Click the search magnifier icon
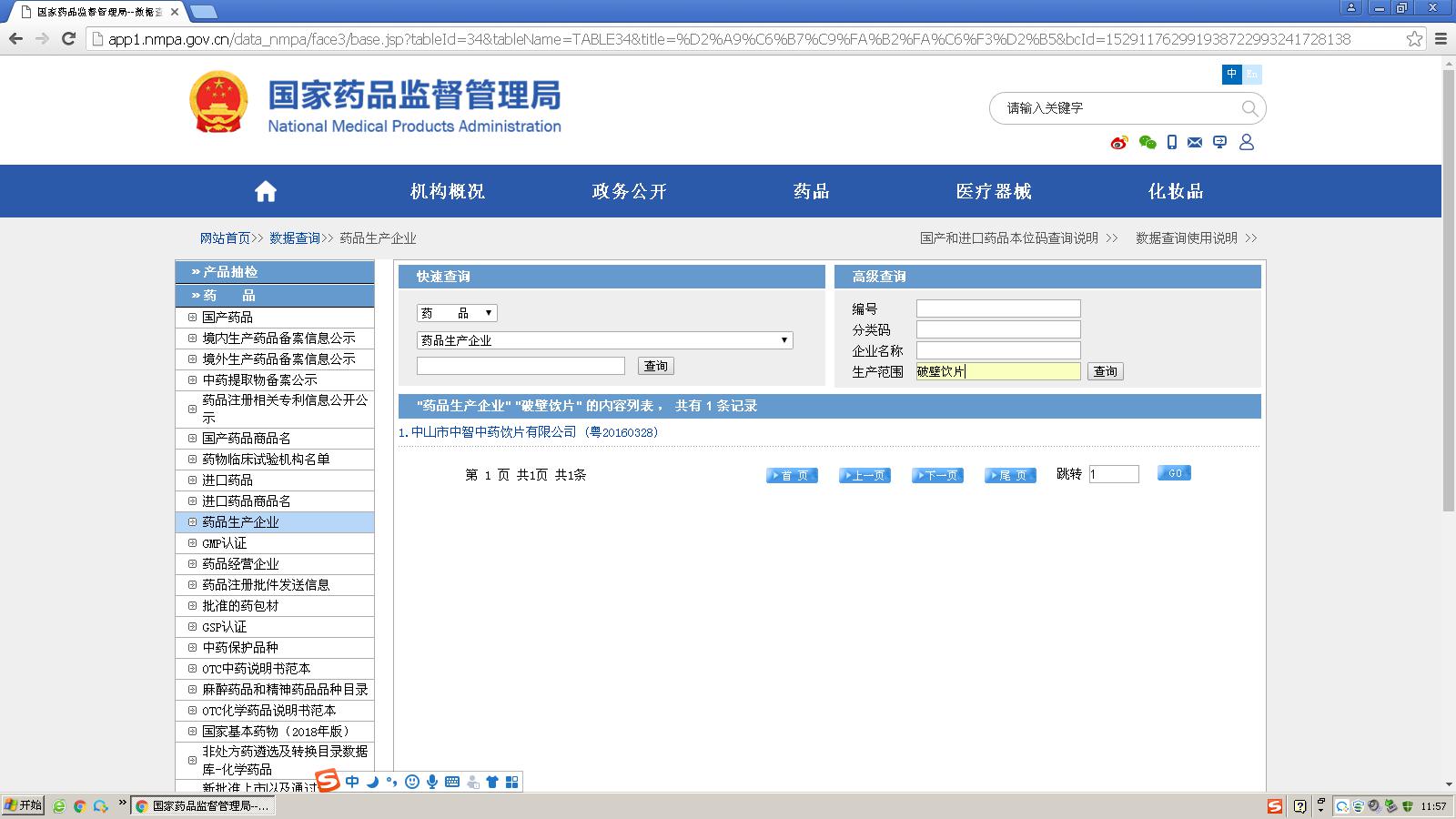The height and width of the screenshot is (819, 1456). click(x=1250, y=107)
